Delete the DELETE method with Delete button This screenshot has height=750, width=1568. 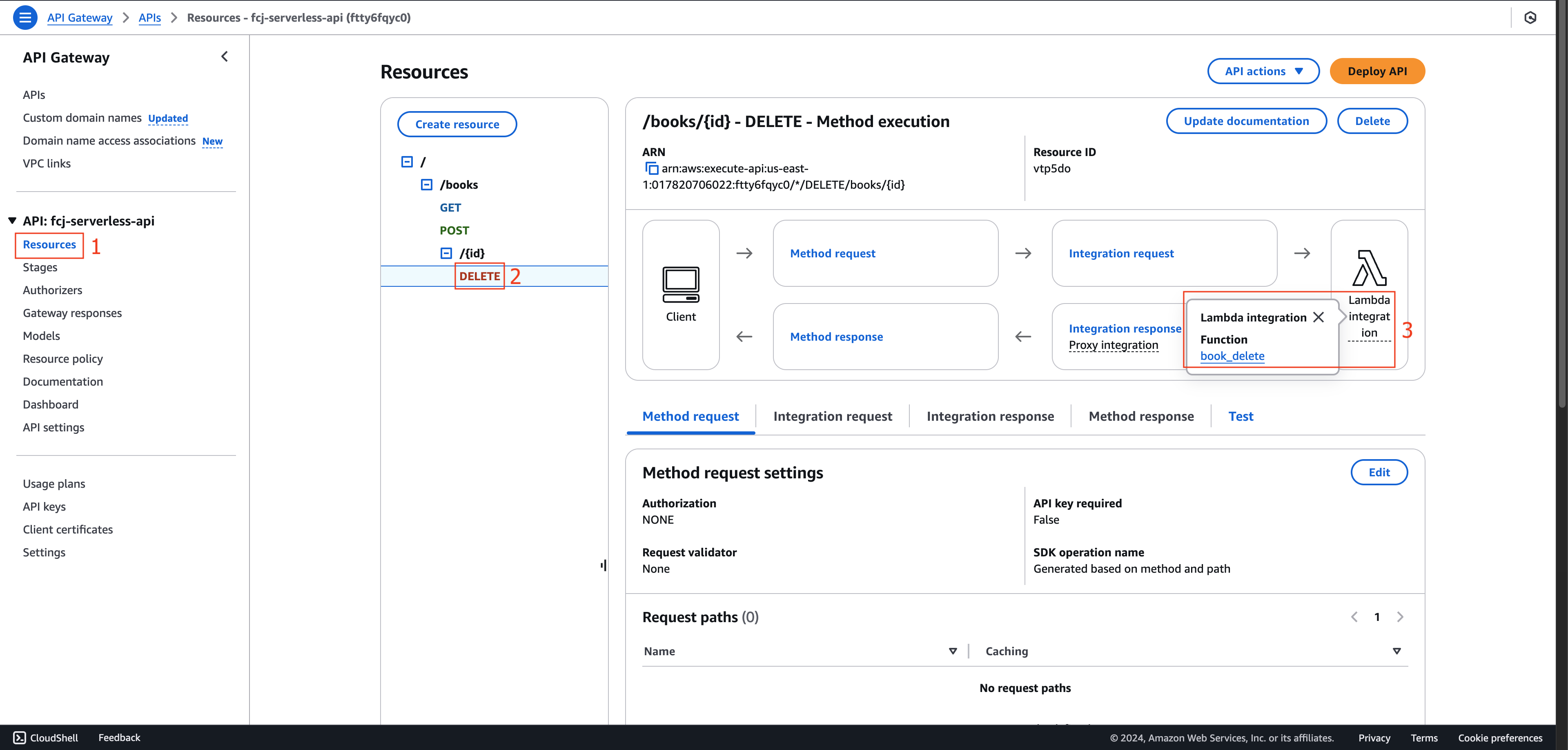point(1372,121)
